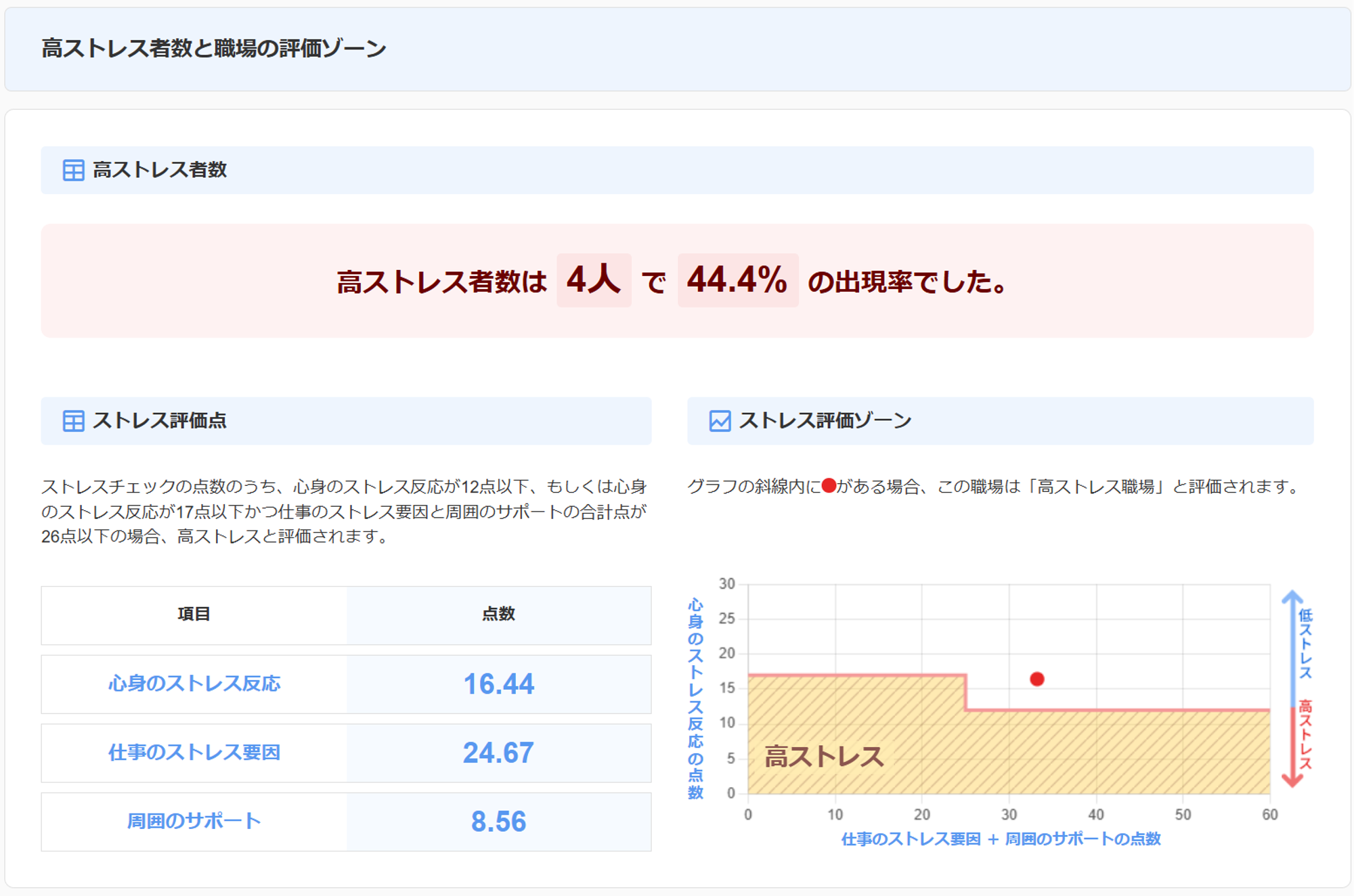Viewport: 1354px width, 896px height.
Task: Click the chart x-axis title text
Action: (1001, 839)
